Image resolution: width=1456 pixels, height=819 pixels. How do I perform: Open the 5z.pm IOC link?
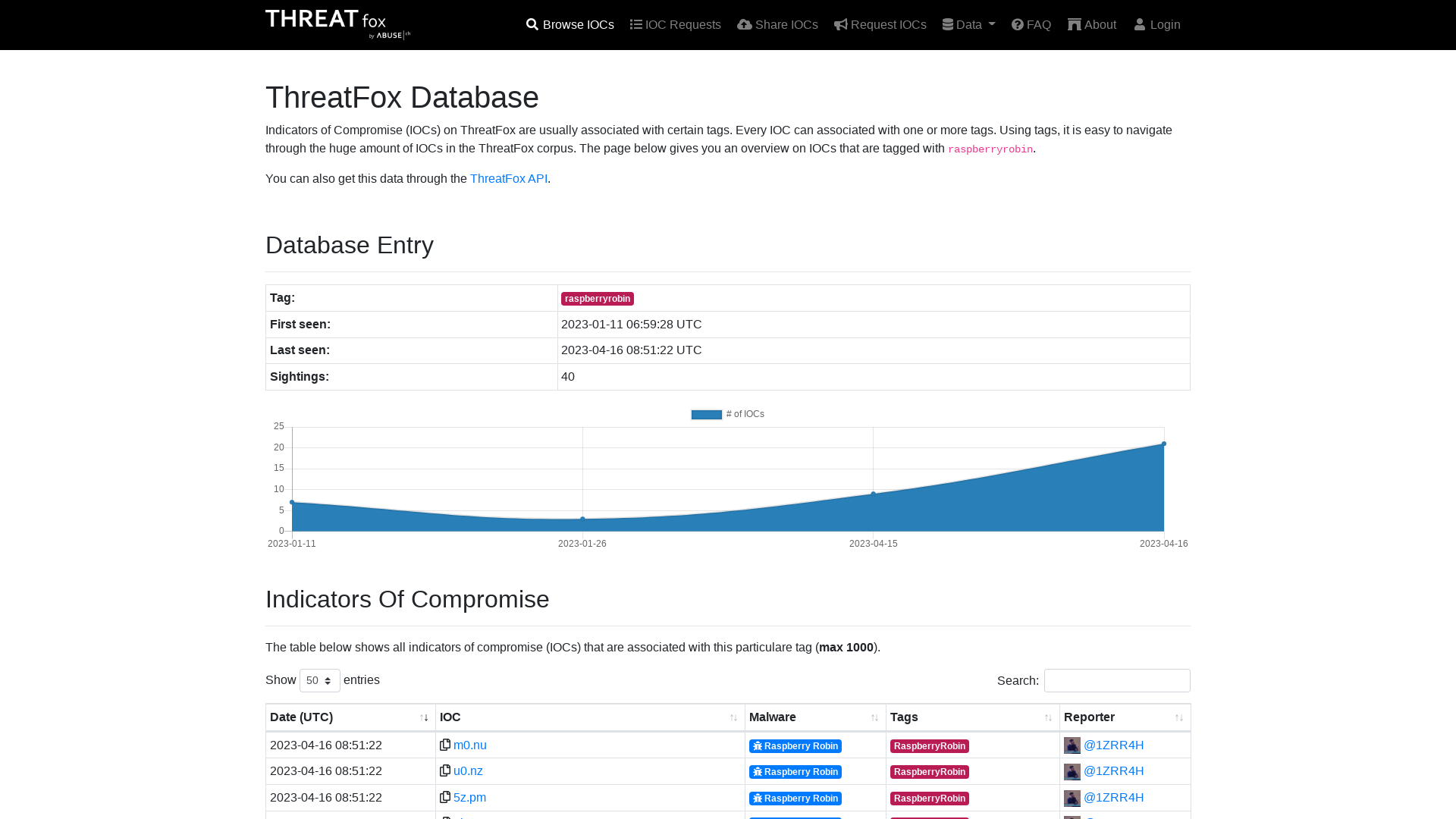click(x=469, y=798)
